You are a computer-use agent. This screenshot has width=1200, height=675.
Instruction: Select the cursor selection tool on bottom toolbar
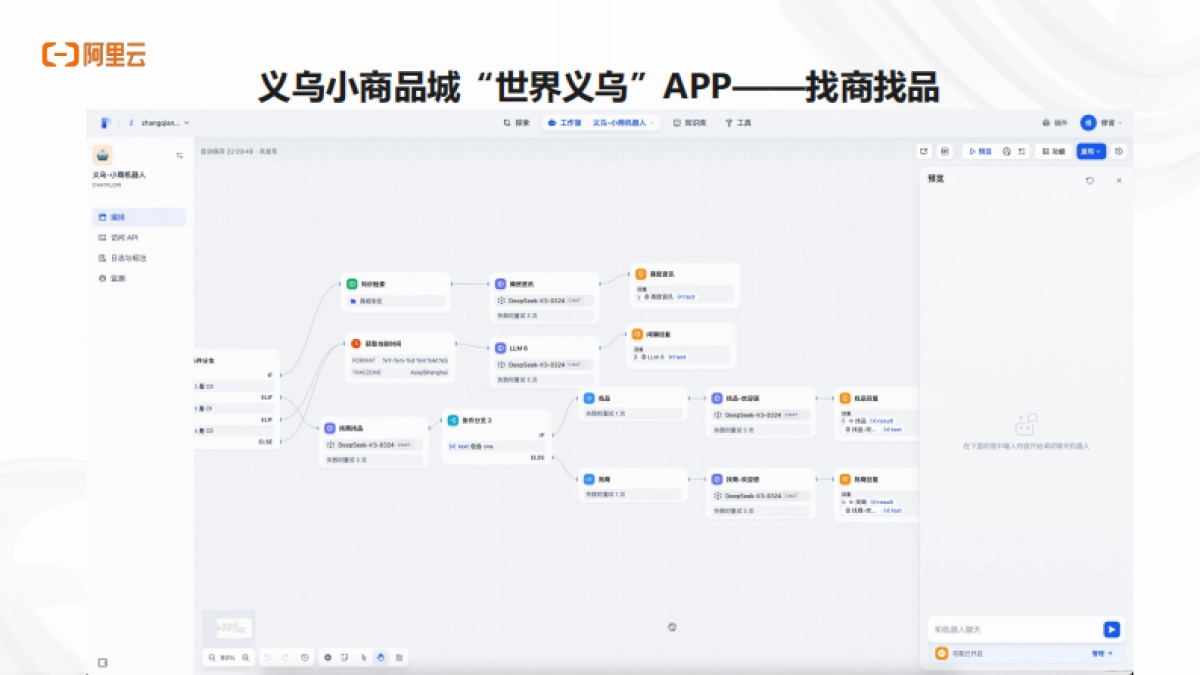(363, 657)
